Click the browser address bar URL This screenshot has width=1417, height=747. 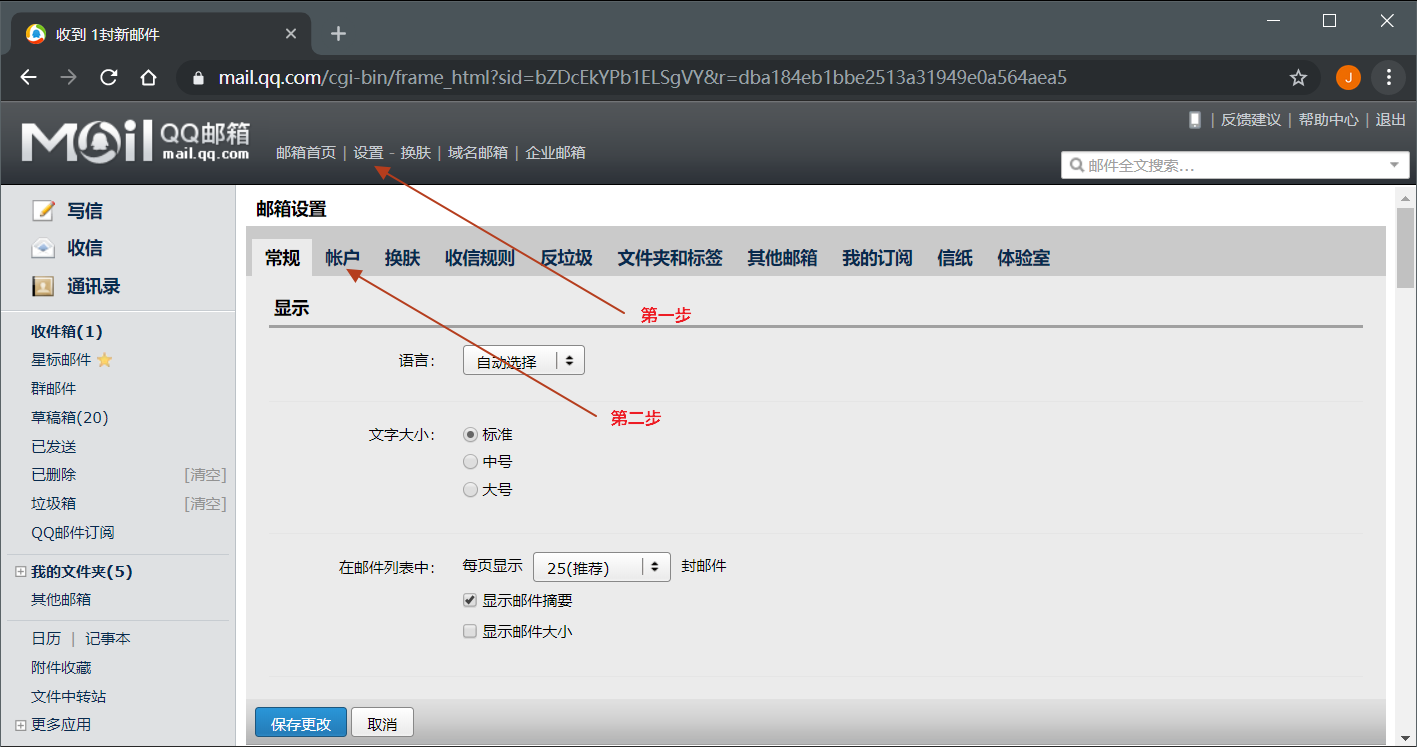(643, 77)
